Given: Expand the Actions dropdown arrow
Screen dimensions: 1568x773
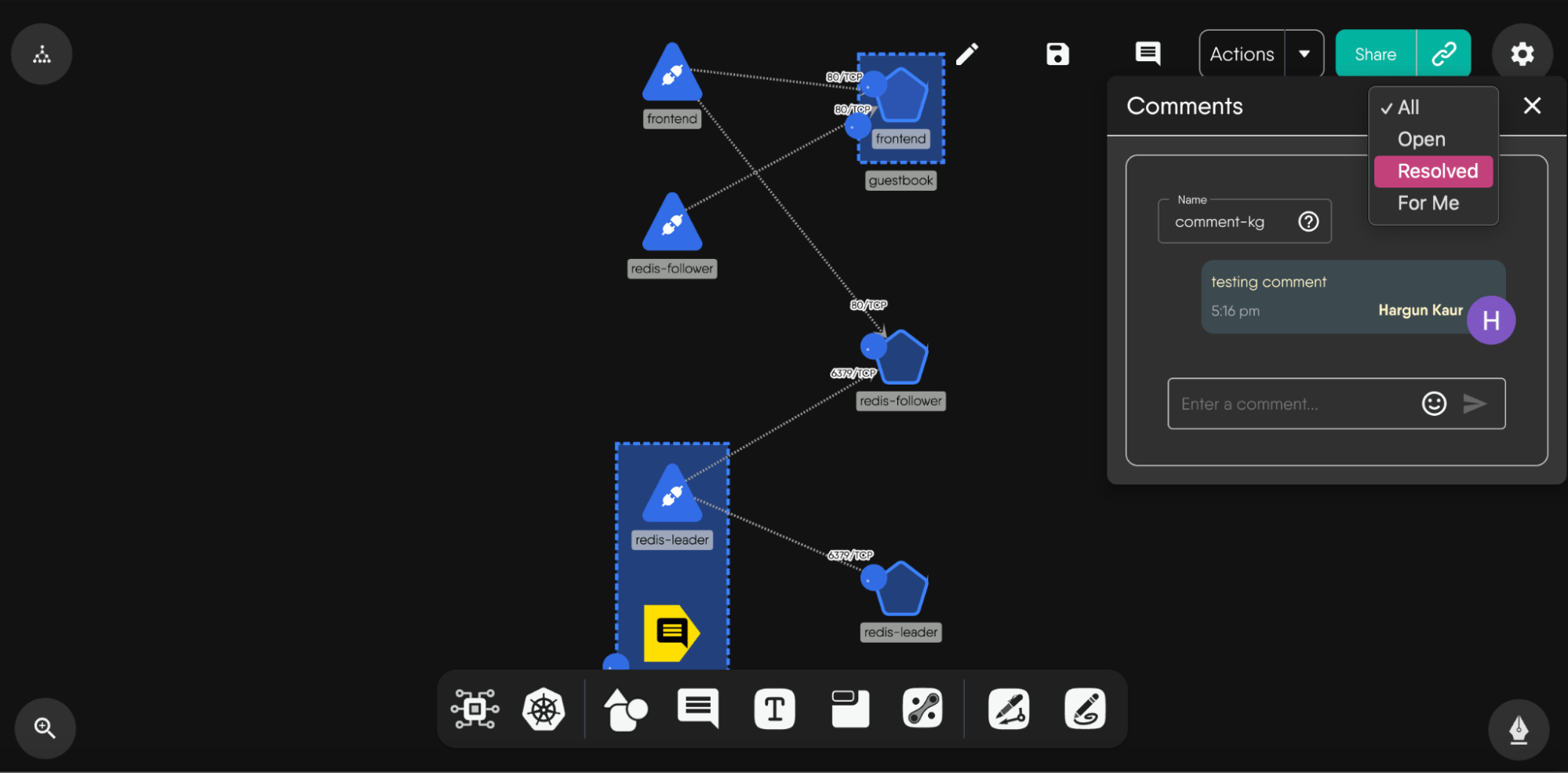Looking at the screenshot, I should coord(1304,54).
